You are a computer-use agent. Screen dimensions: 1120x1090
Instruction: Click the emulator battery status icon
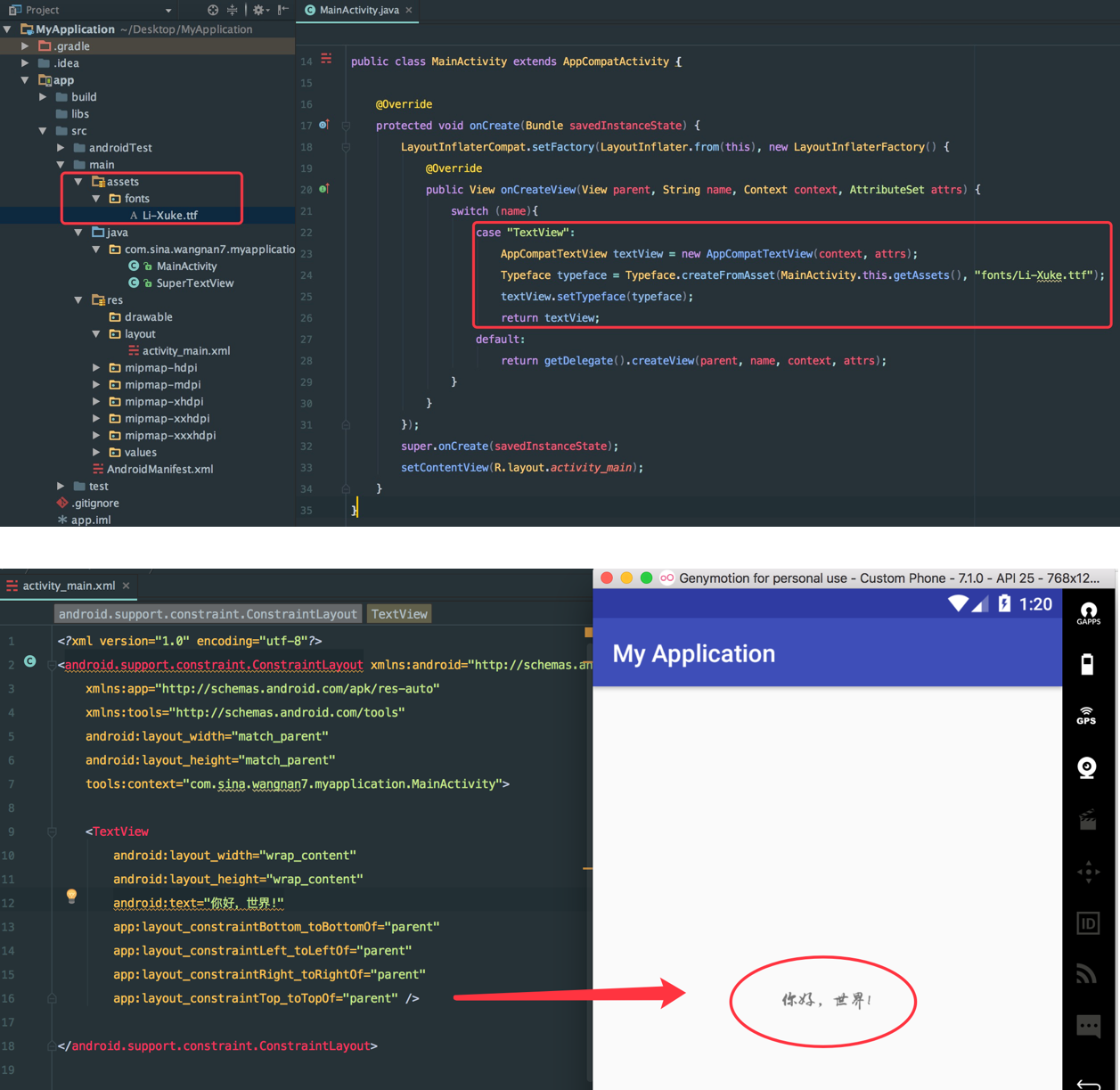point(1004,603)
